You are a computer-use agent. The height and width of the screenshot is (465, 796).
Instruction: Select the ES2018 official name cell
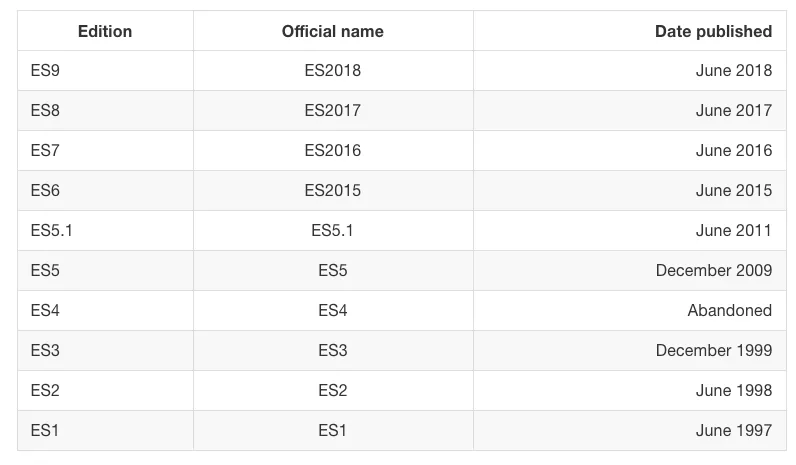click(x=333, y=71)
